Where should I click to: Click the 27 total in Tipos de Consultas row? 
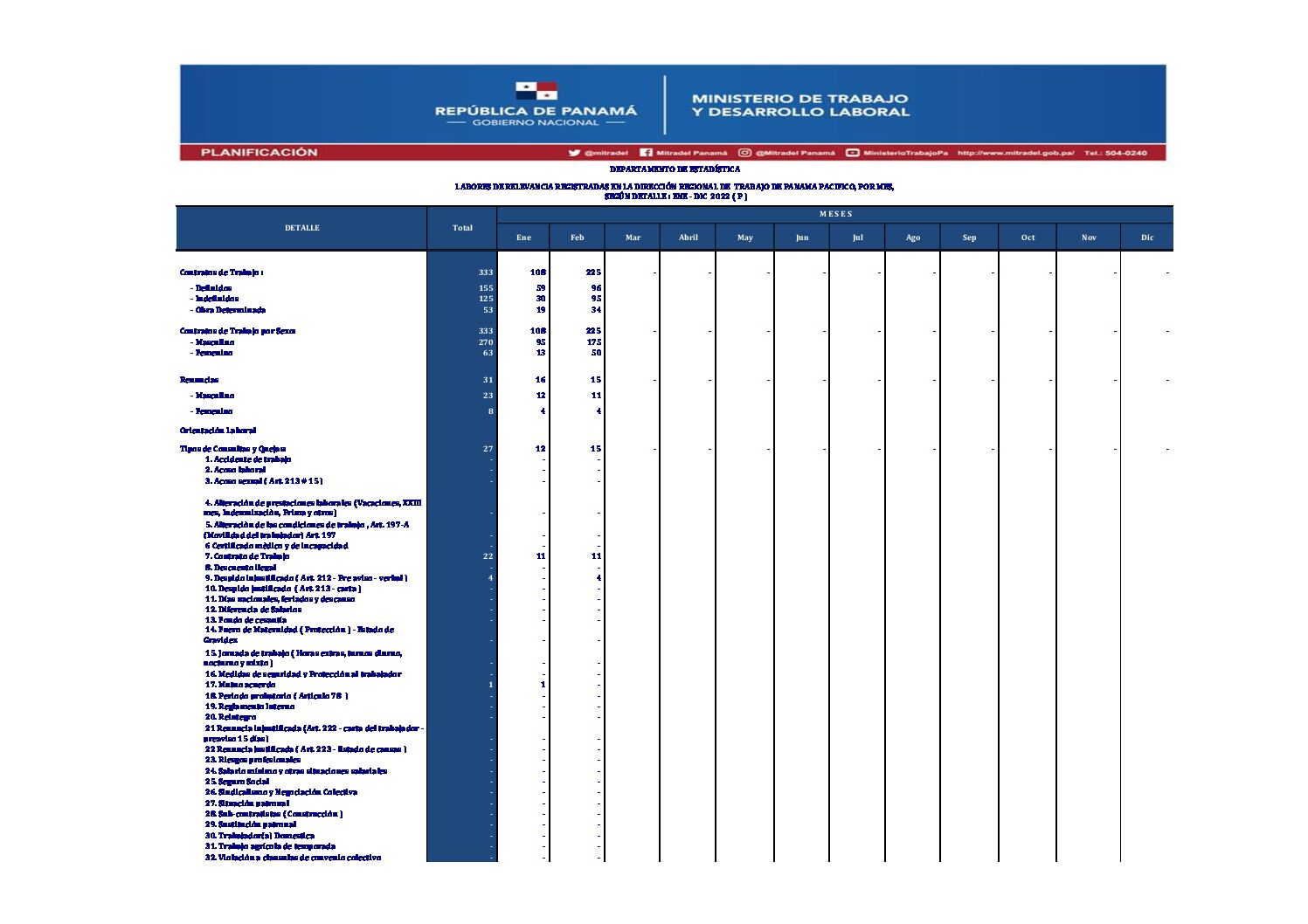488,449
